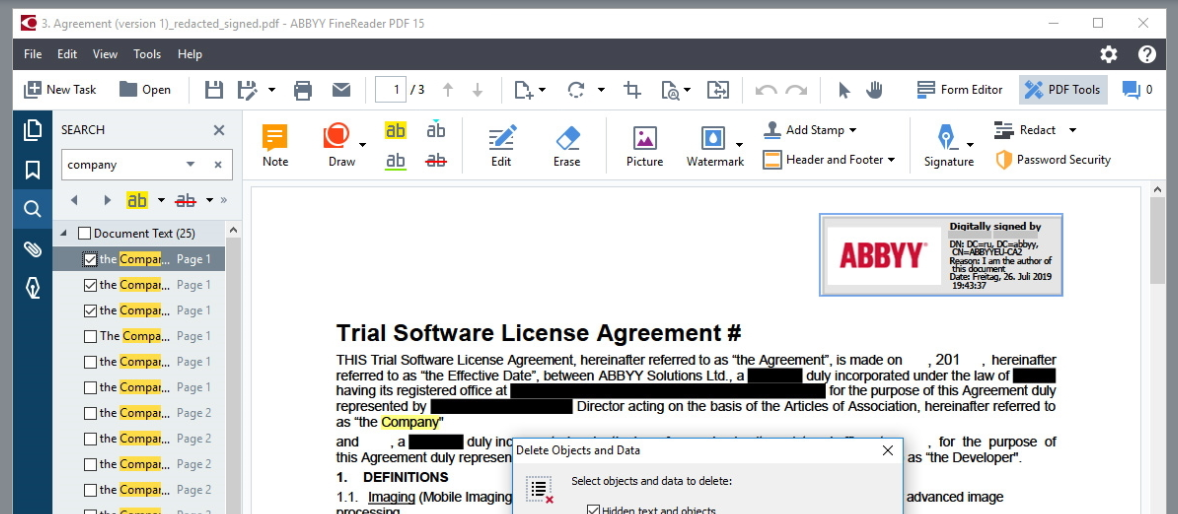Toggle the Document Text (25) checkbox
The height and width of the screenshot is (514, 1178).
85,234
